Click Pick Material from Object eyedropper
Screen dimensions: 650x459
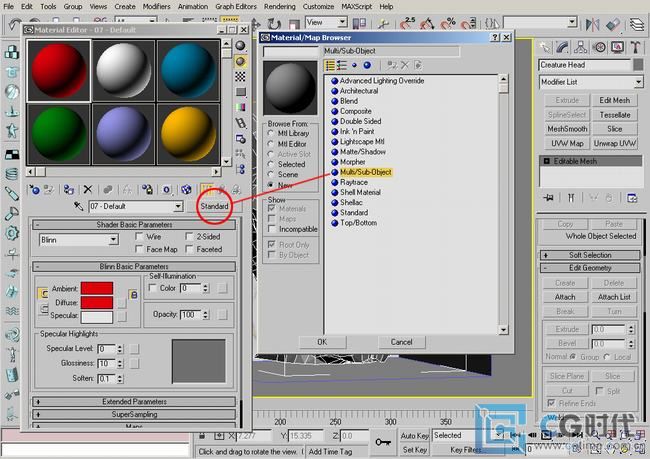pyautogui.click(x=78, y=206)
